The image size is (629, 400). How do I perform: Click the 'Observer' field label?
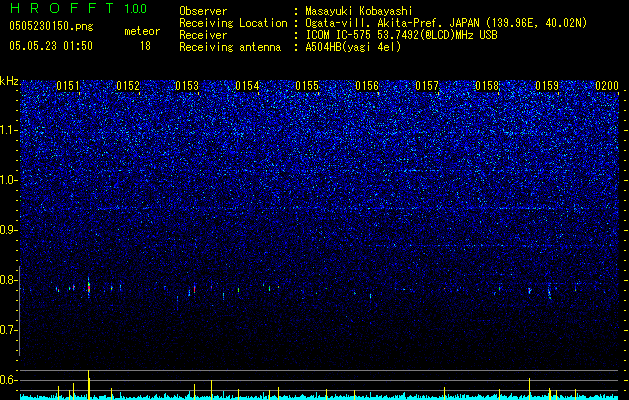coord(203,11)
